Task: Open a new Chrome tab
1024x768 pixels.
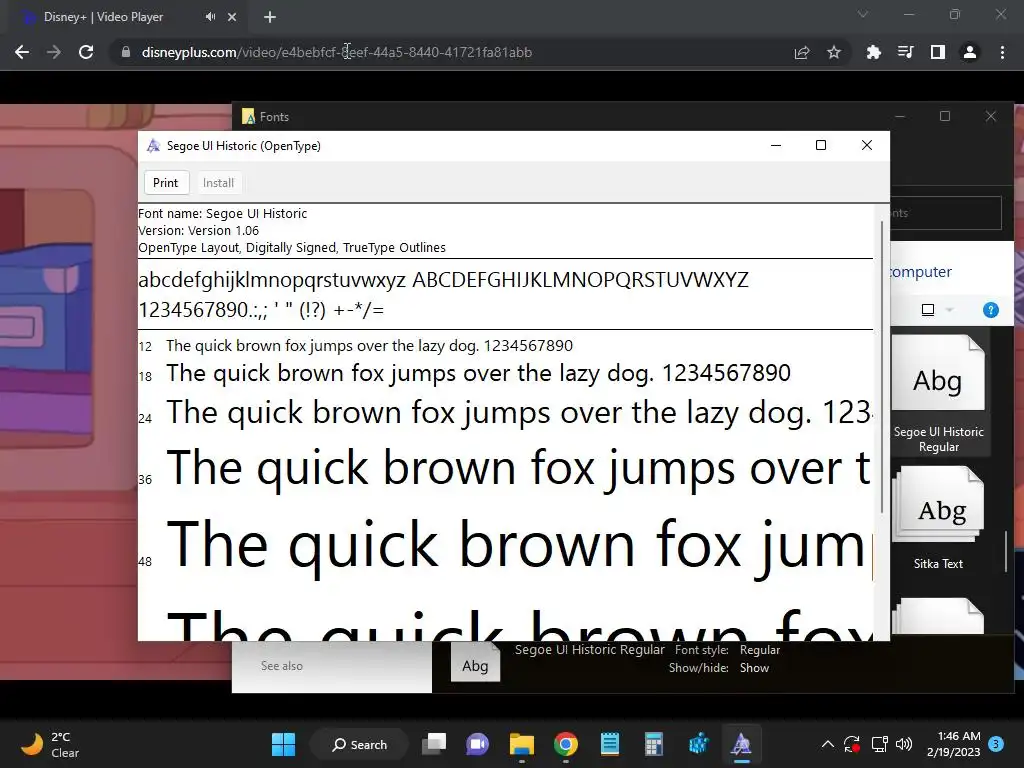Action: pos(270,17)
